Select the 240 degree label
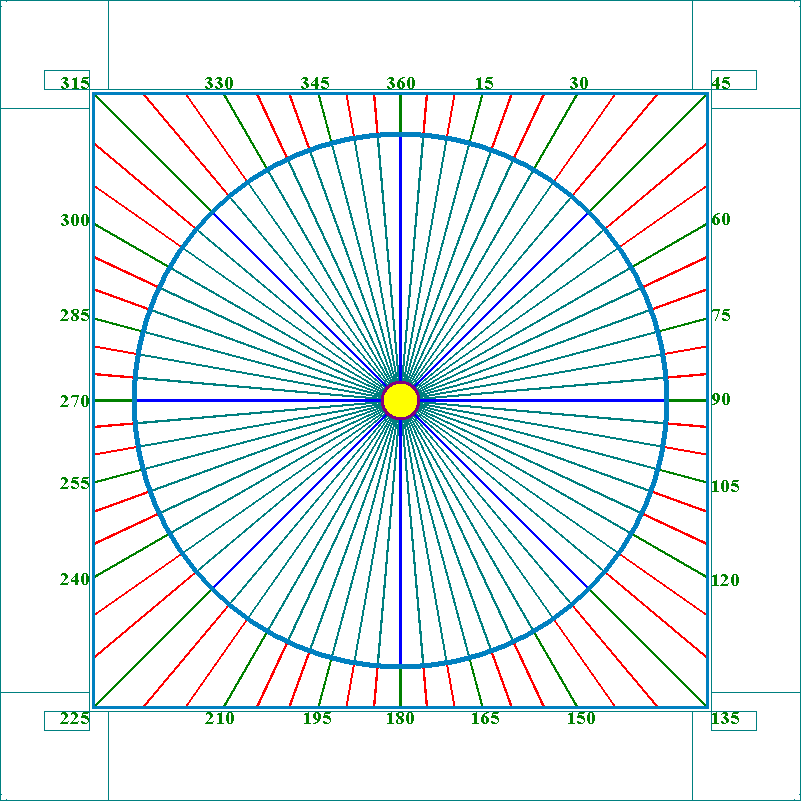 coord(75,579)
